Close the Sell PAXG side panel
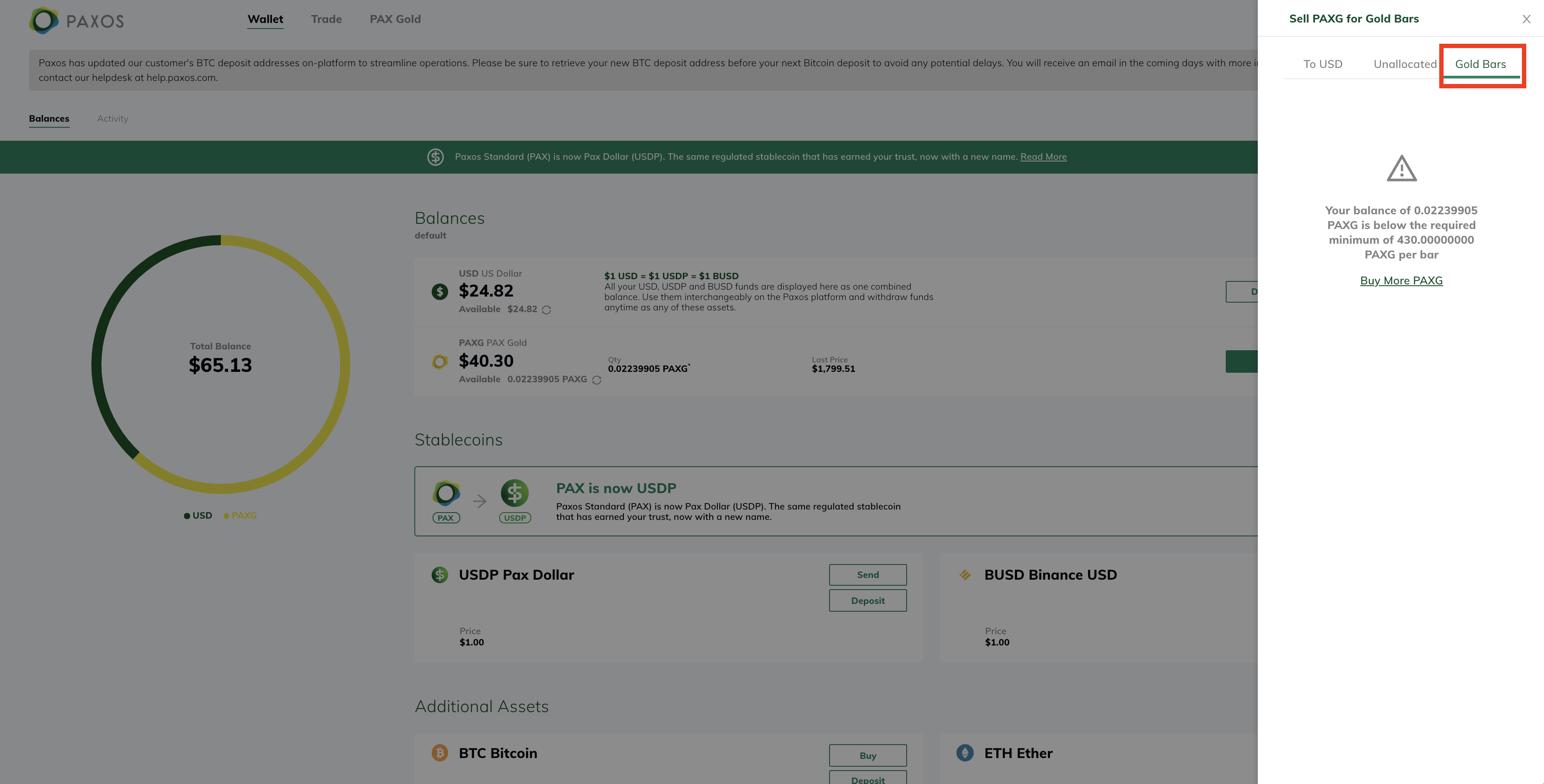This screenshot has width=1544, height=784. tap(1526, 19)
